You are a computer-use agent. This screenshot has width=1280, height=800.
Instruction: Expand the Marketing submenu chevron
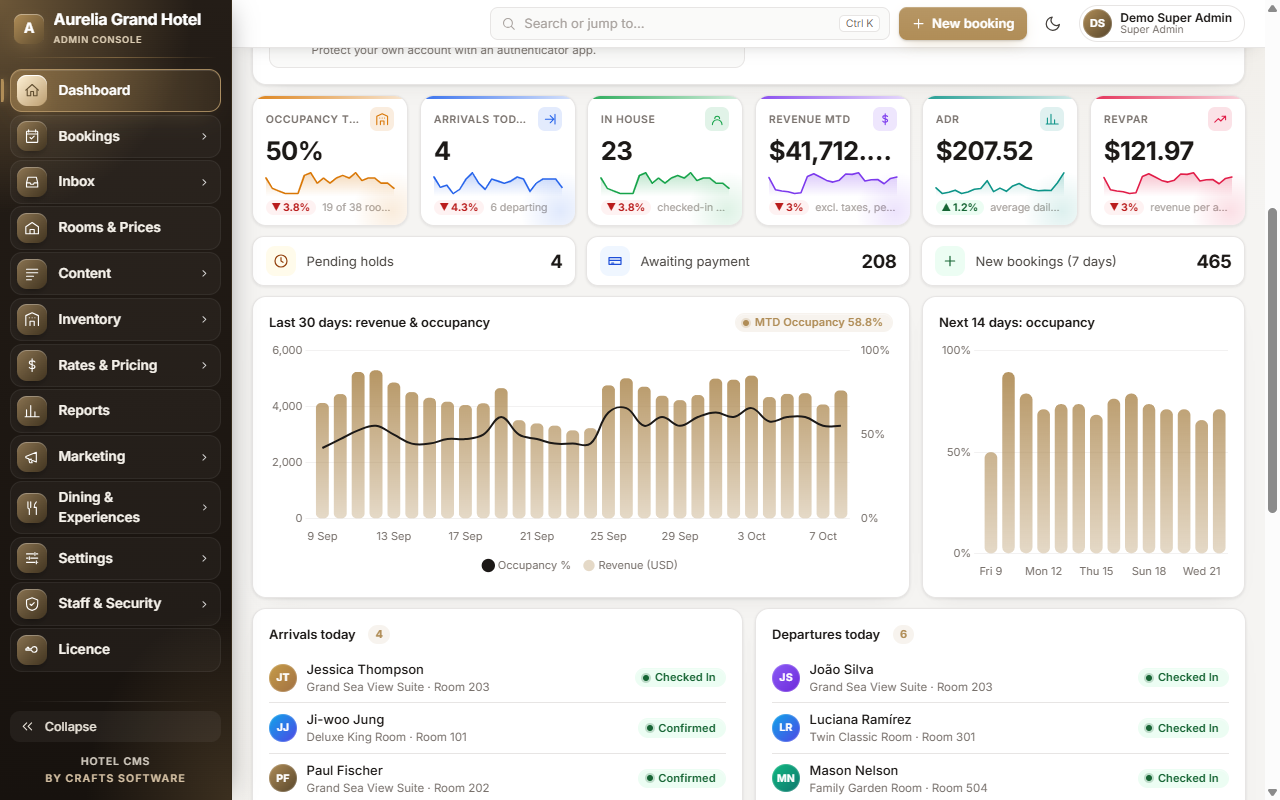point(204,456)
